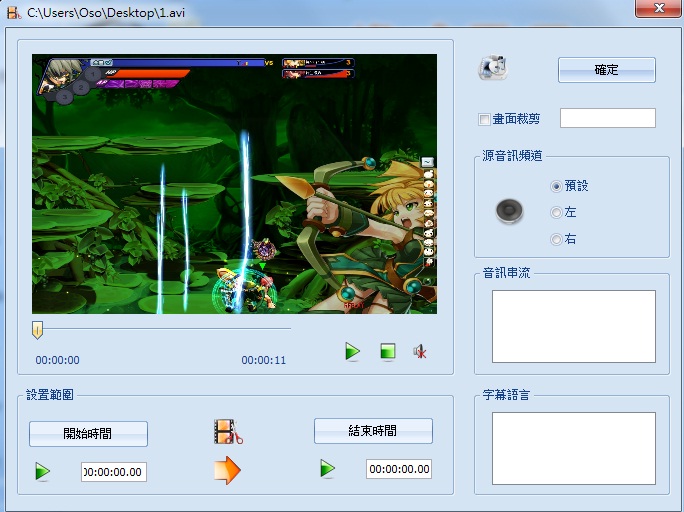Play from end time position
The image size is (684, 512).
[327, 469]
